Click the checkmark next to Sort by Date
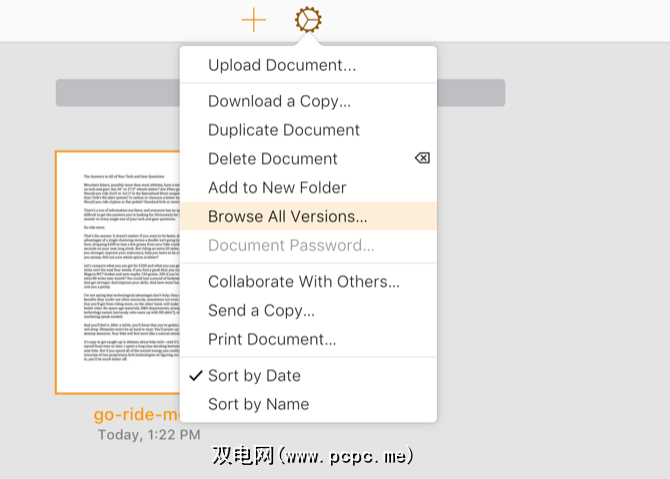Image resolution: width=670 pixels, height=479 pixels. (195, 375)
